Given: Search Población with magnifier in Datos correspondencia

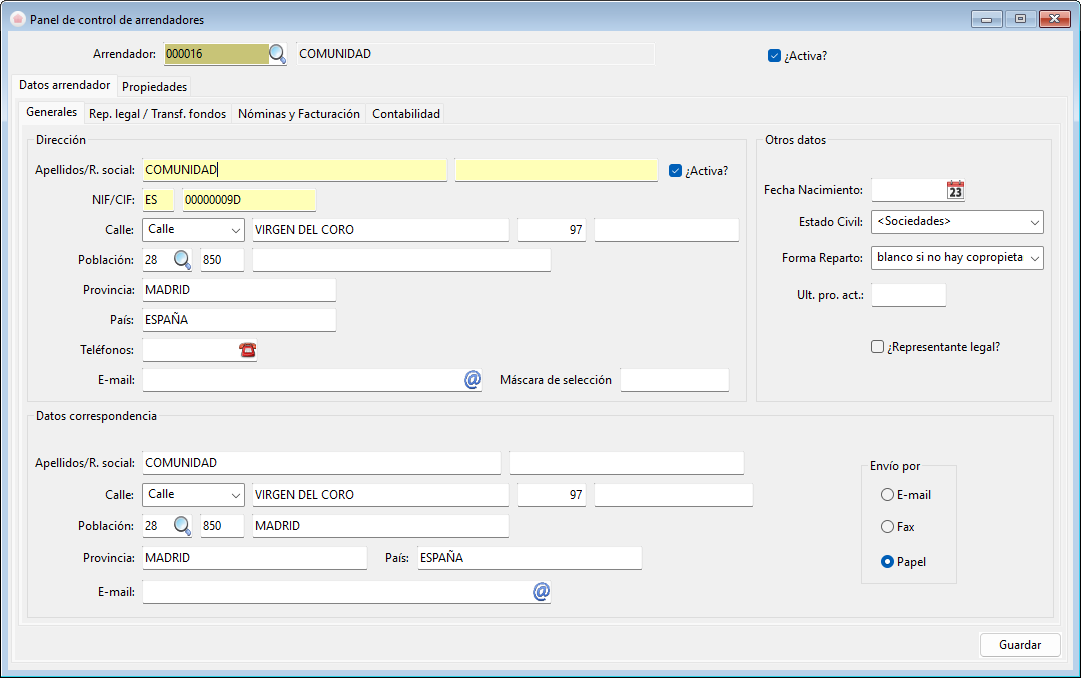Looking at the screenshot, I should click(182, 526).
